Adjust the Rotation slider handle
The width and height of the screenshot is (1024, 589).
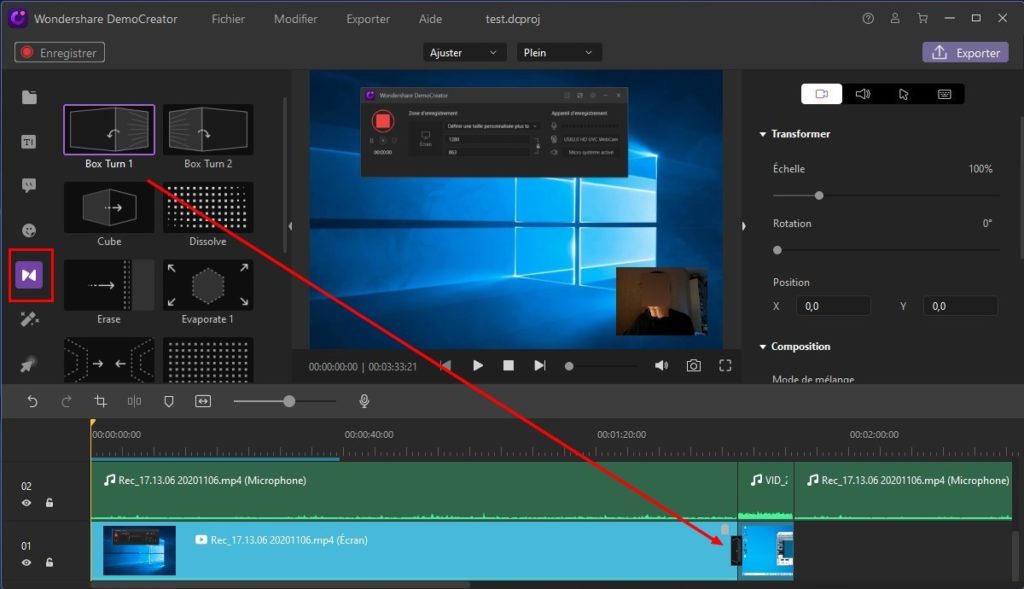(777, 250)
